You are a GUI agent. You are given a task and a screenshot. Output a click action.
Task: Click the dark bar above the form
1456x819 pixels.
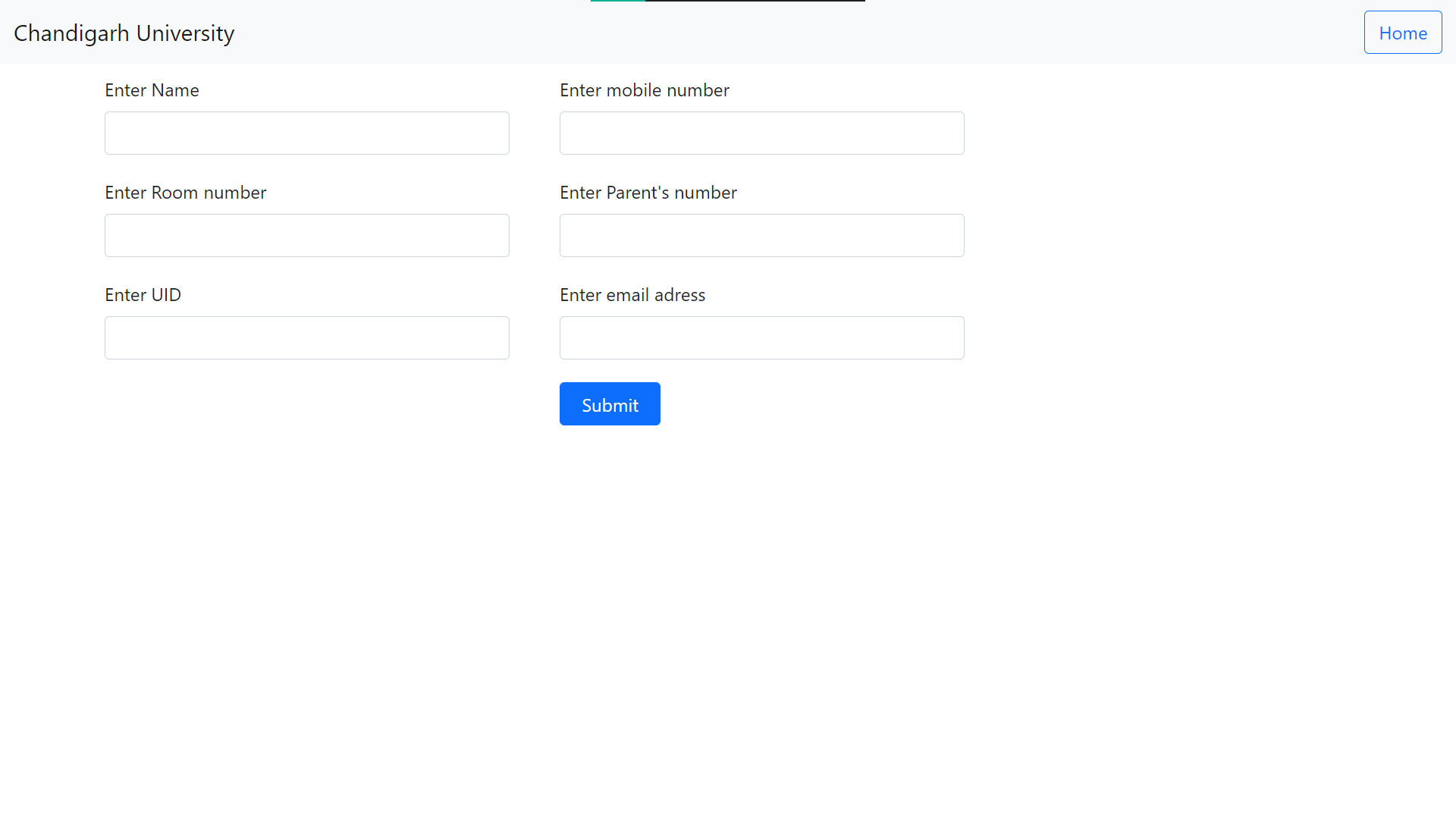pyautogui.click(x=755, y=2)
